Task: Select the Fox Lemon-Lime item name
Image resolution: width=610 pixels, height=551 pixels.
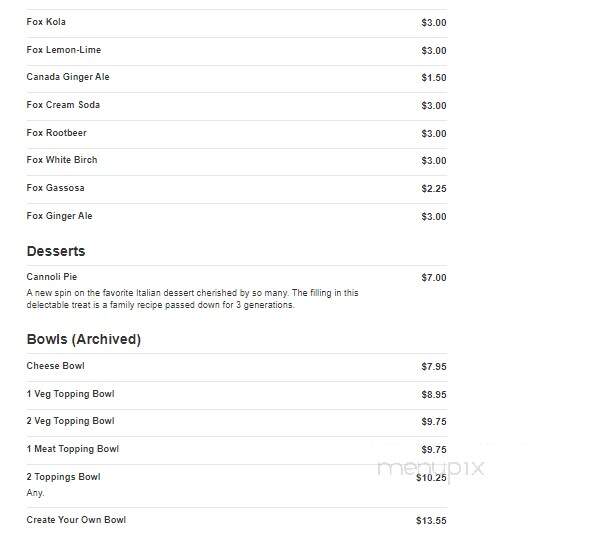Action: pos(64,50)
